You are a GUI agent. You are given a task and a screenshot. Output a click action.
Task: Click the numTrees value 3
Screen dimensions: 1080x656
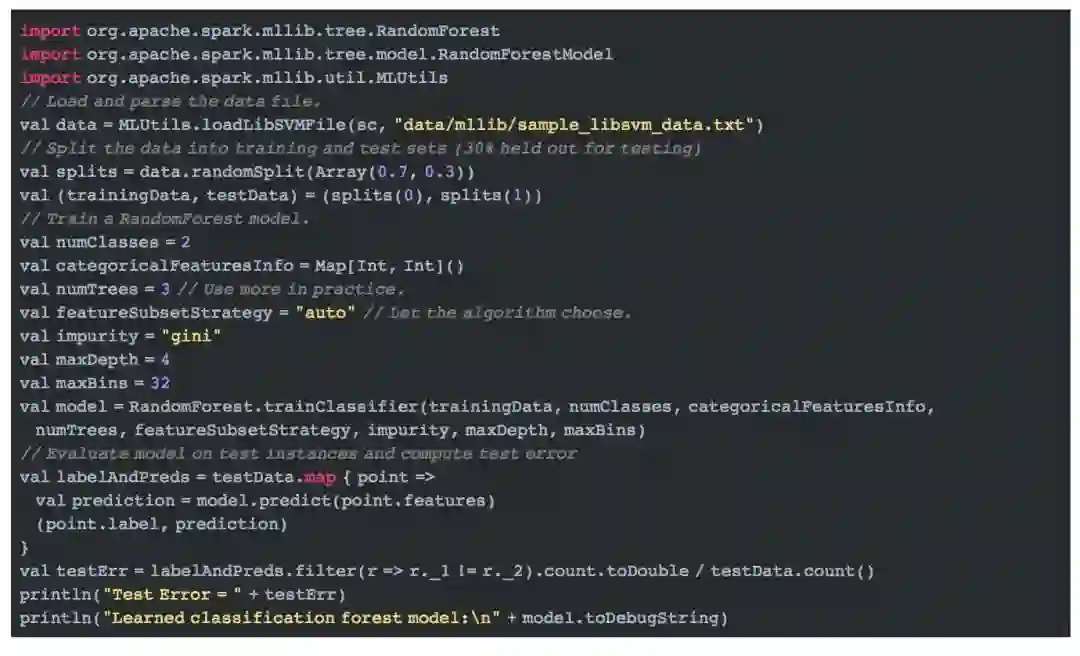(165, 289)
